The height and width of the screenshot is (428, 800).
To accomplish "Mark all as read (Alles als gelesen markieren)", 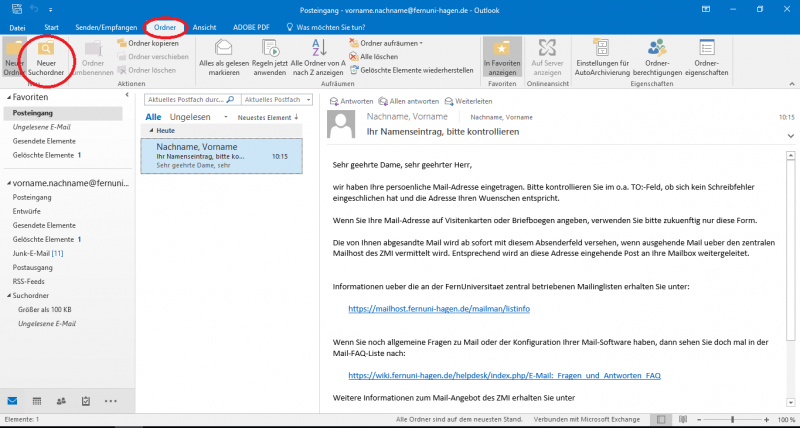I will [x=224, y=58].
